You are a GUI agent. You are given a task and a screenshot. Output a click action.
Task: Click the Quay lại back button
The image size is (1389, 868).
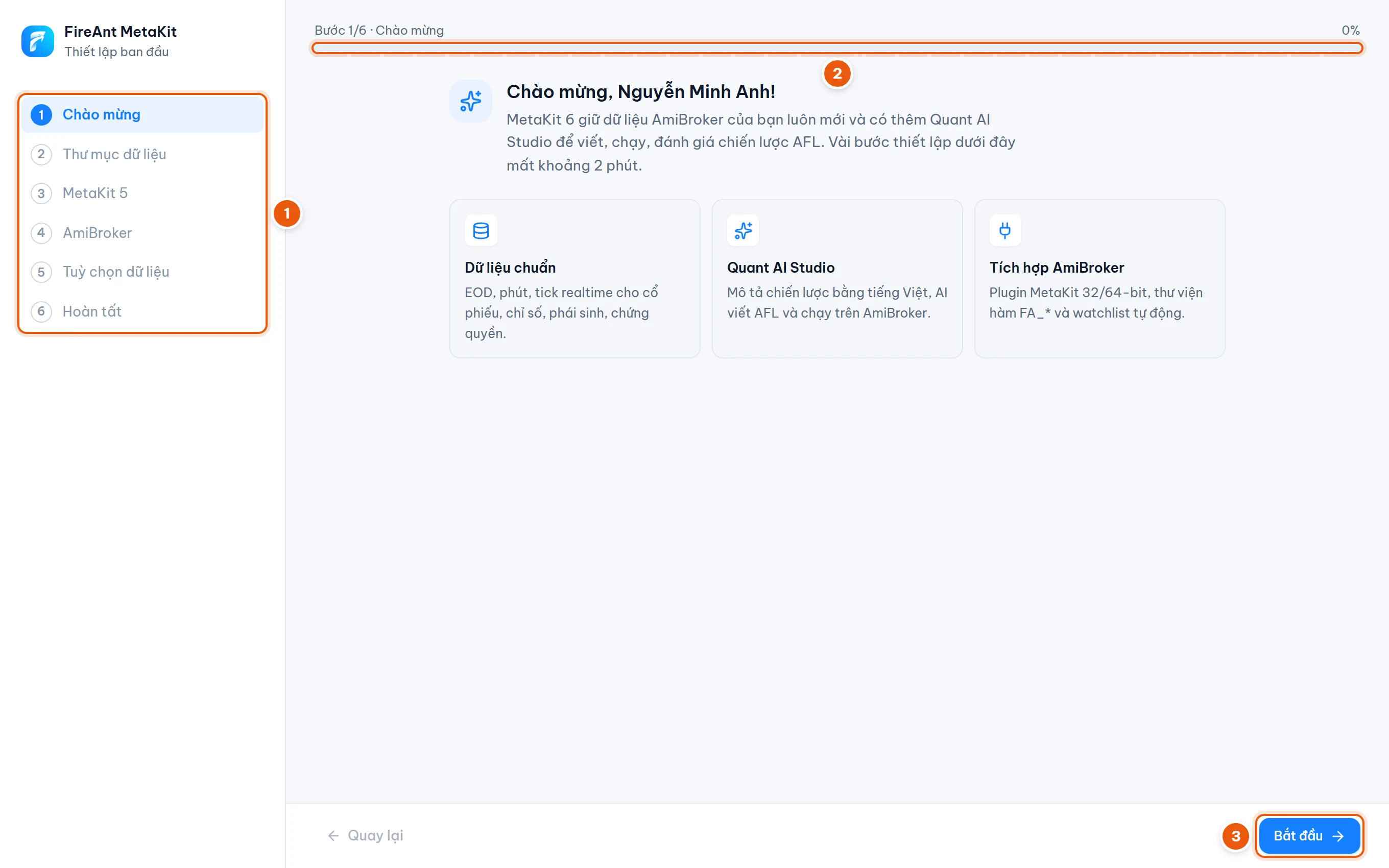click(366, 836)
